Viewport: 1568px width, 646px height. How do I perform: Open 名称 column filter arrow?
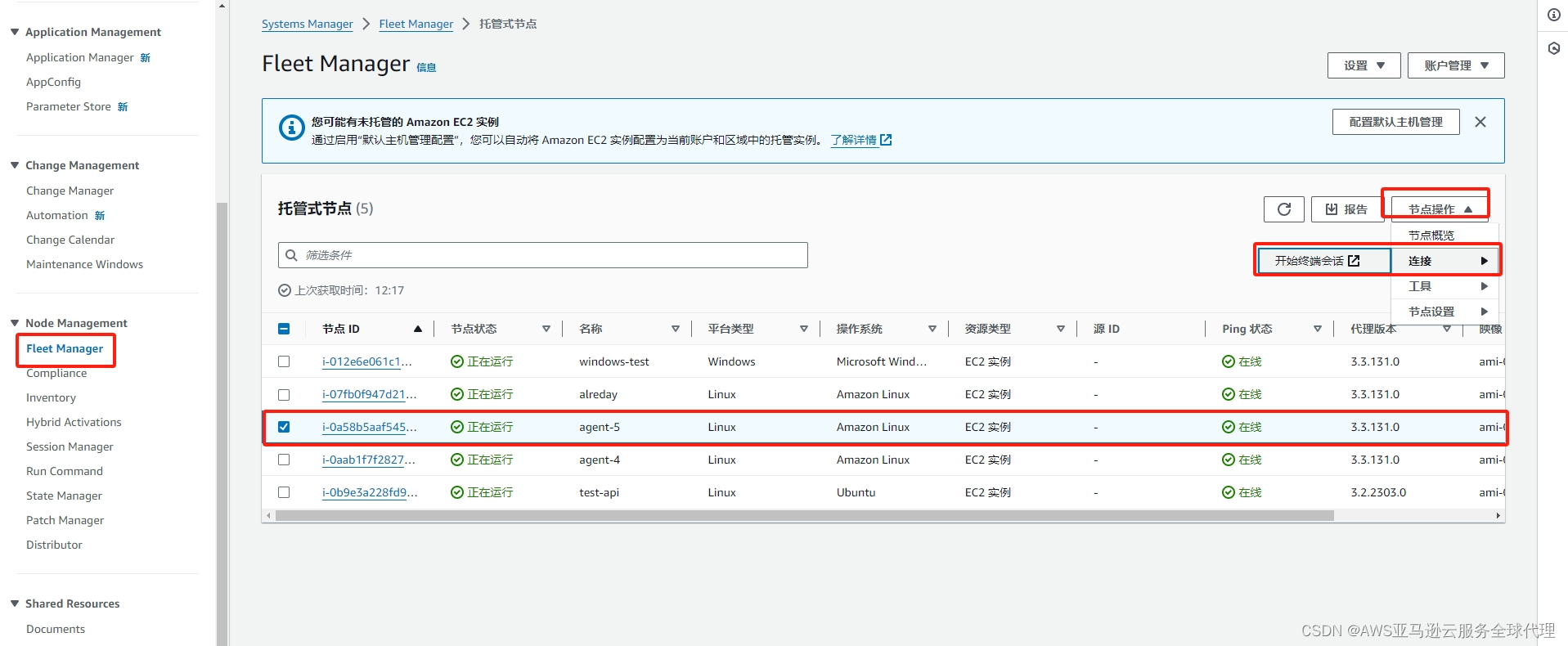(x=676, y=329)
